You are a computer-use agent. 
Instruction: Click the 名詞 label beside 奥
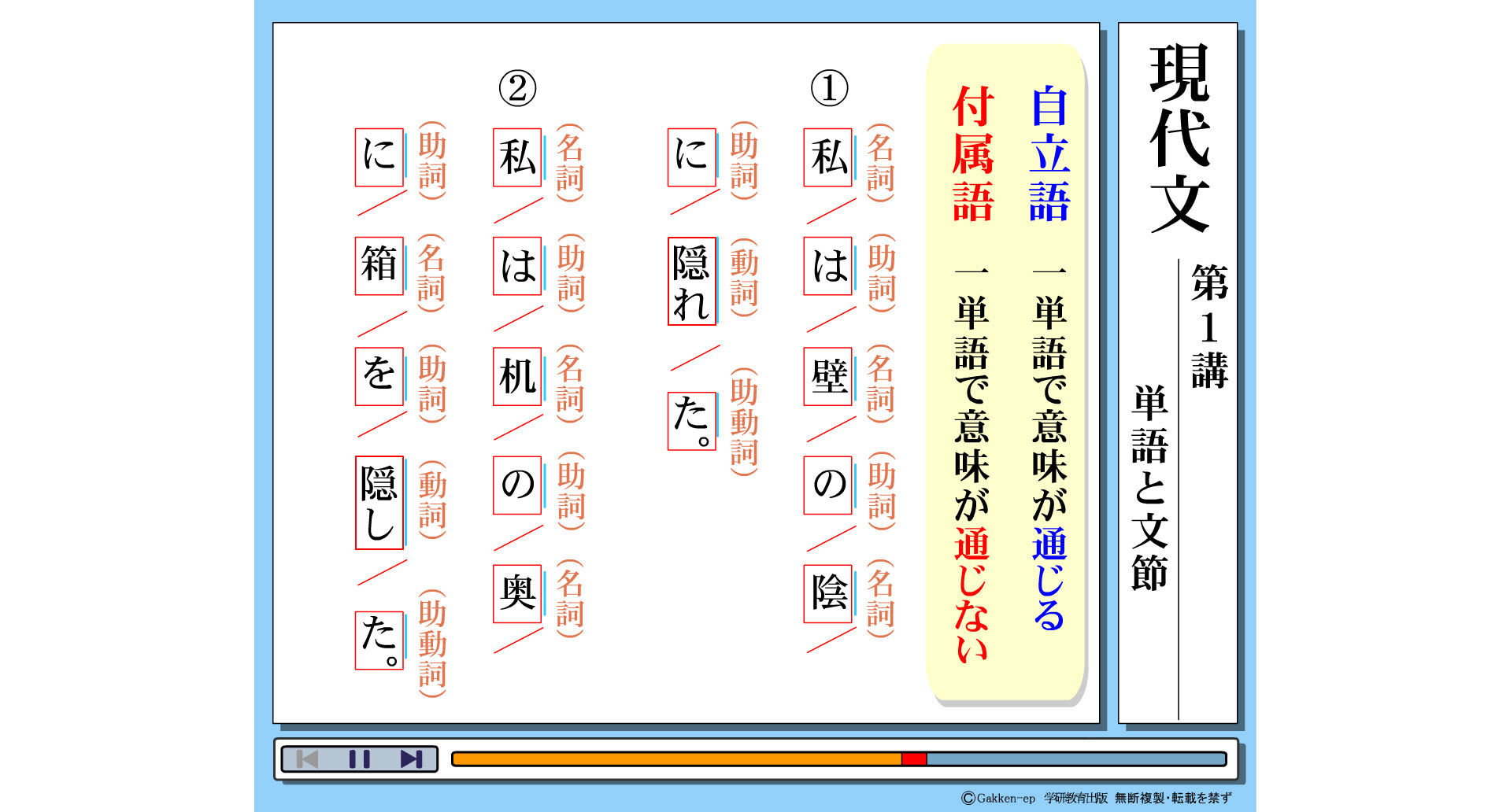pos(570,598)
